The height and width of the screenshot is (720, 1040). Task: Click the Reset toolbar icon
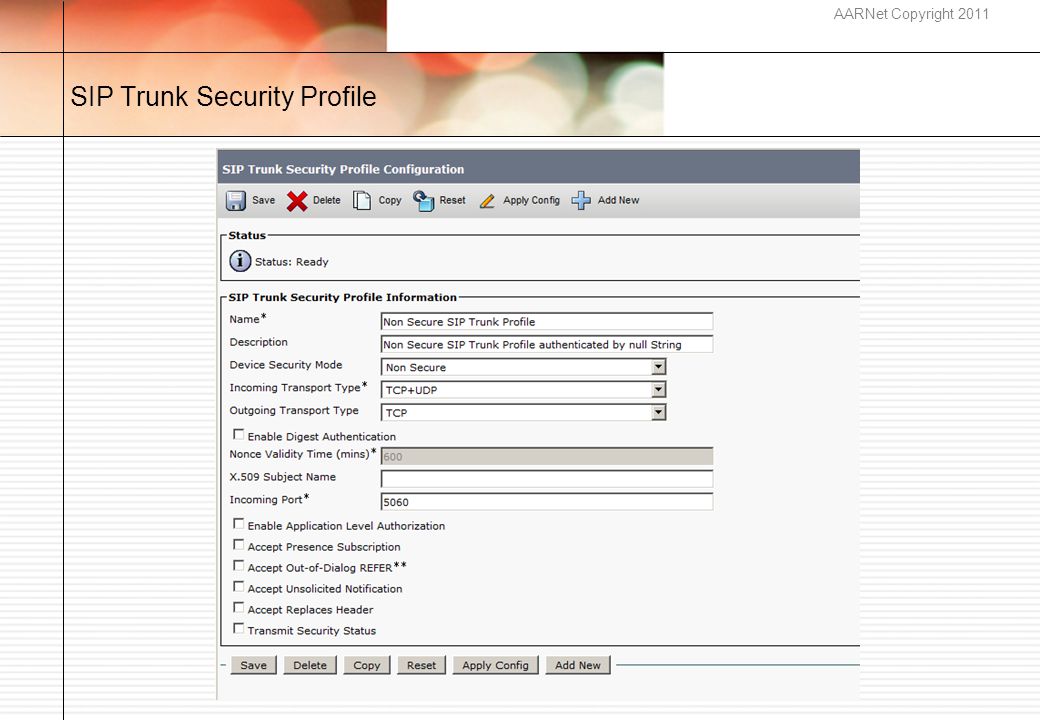tap(423, 200)
